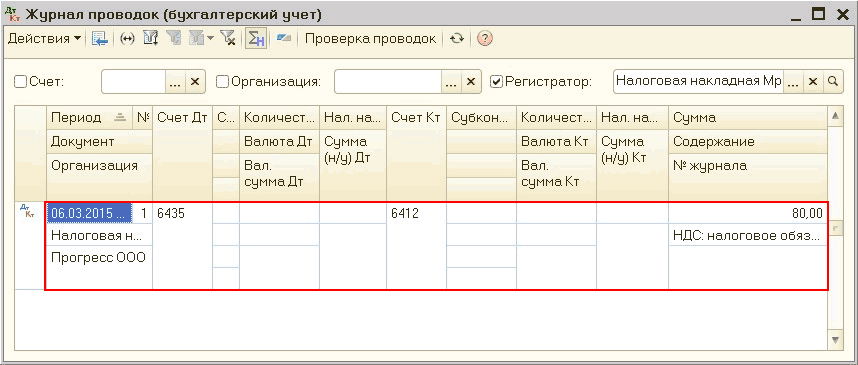The height and width of the screenshot is (365, 858).
Task: Clear the Организация filter field
Action: pos(471,82)
